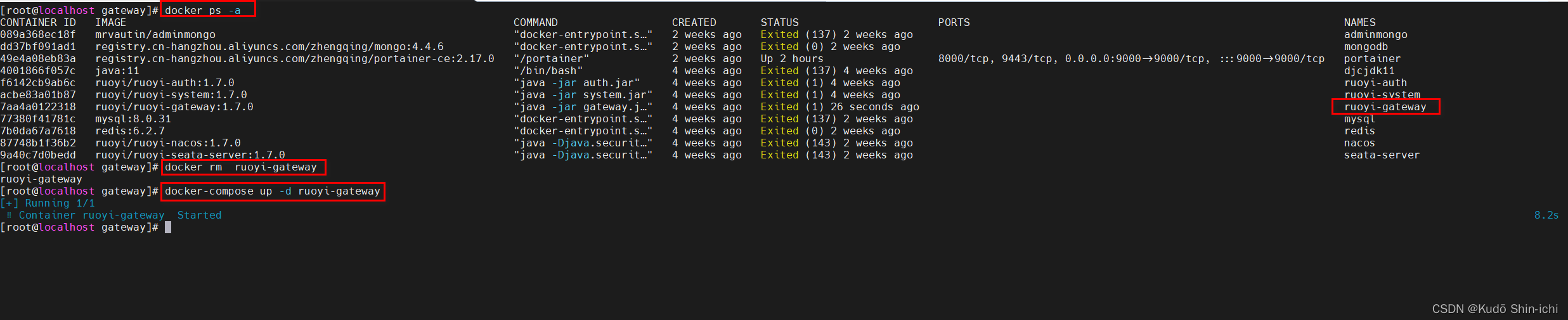Click image redis:6.2.7
This screenshot has width=1568, height=320.
130,131
